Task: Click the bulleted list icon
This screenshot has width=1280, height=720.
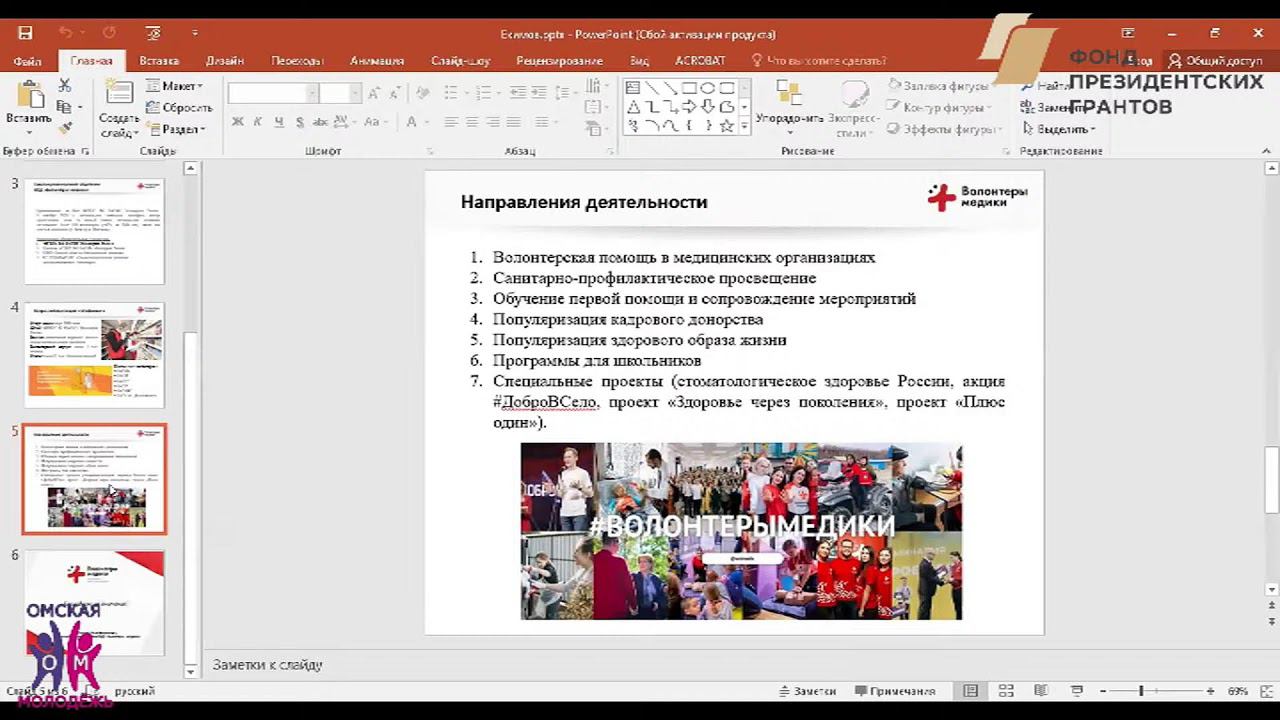Action: [x=451, y=93]
